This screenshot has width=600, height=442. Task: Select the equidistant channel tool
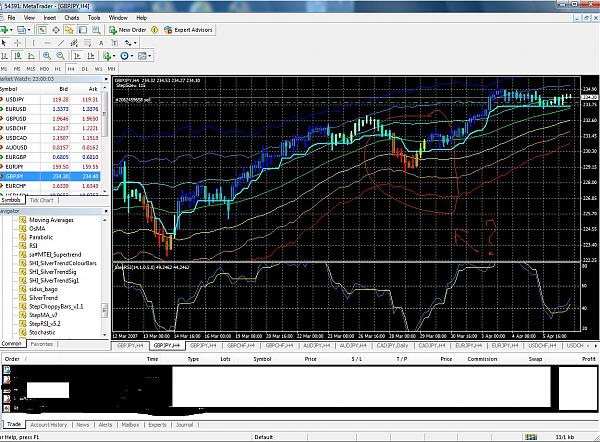coord(74,43)
